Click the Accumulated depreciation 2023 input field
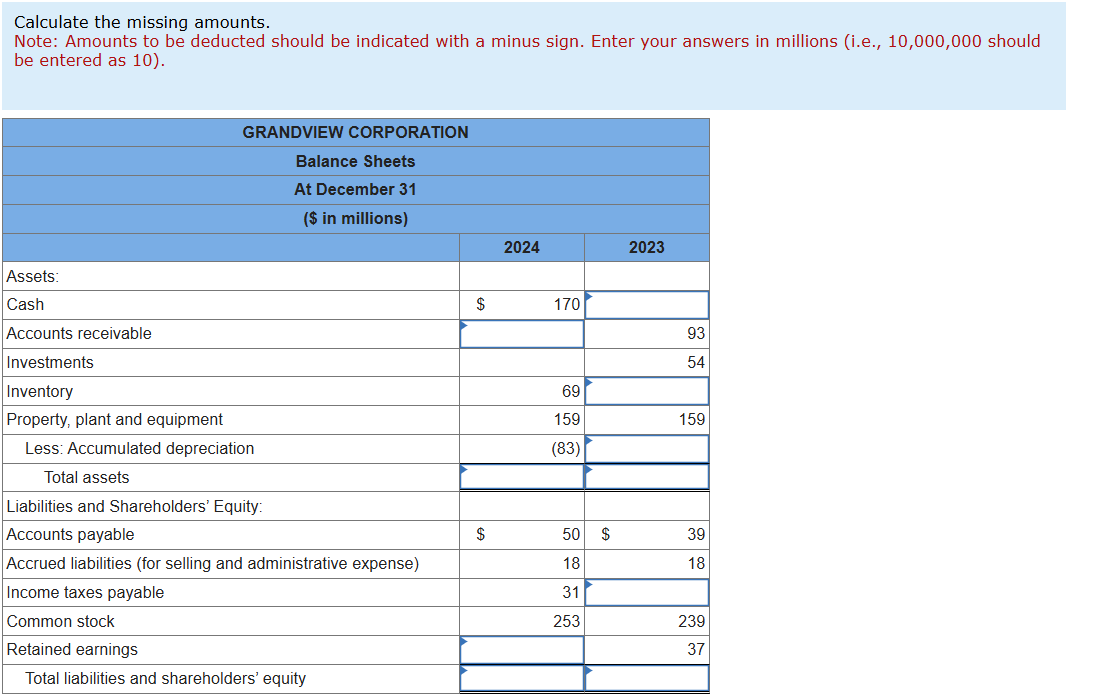This screenshot has height=699, width=1102. [x=648, y=448]
